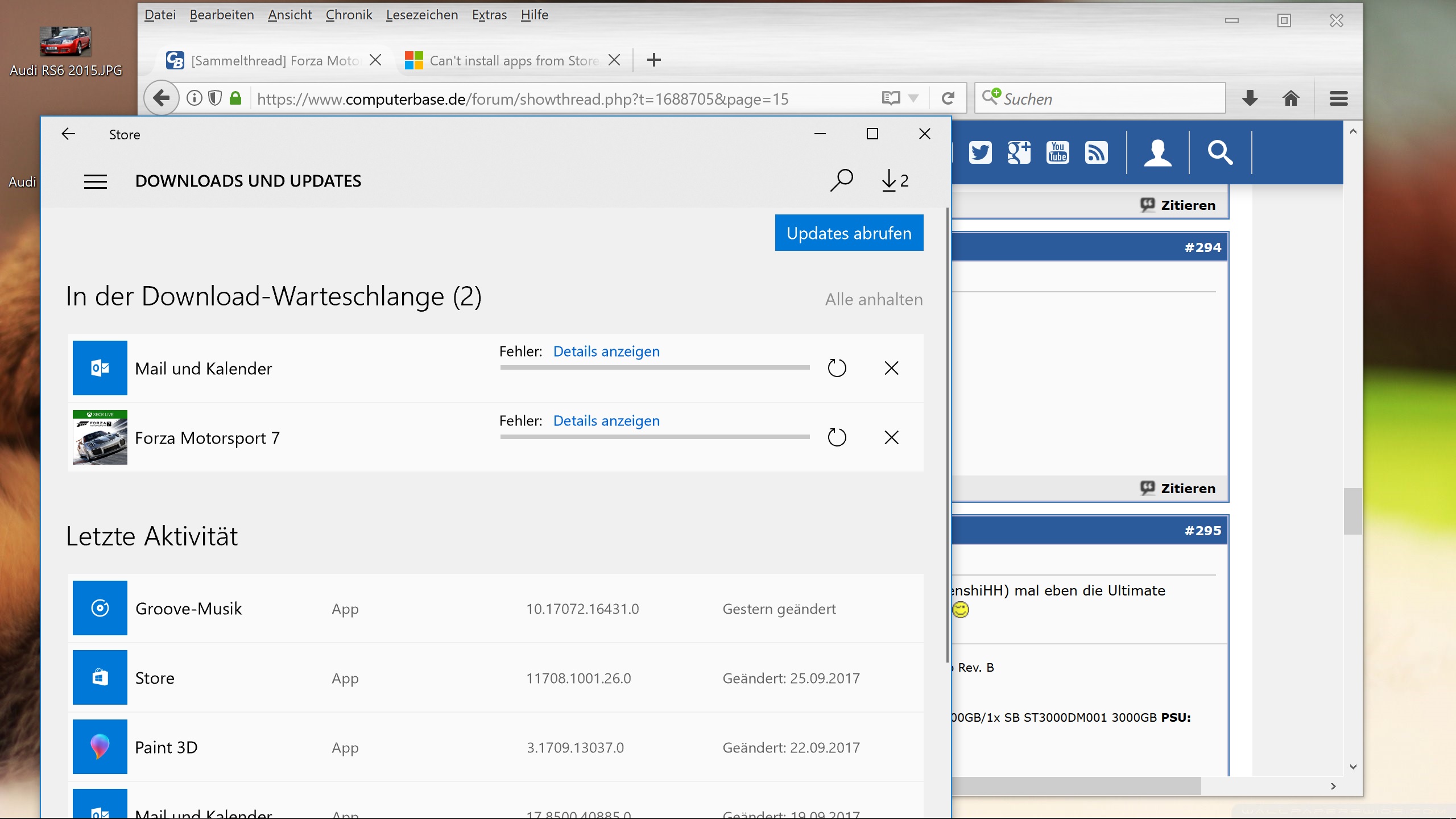Open the RSS feed icon
The image size is (1456, 819).
(x=1096, y=152)
